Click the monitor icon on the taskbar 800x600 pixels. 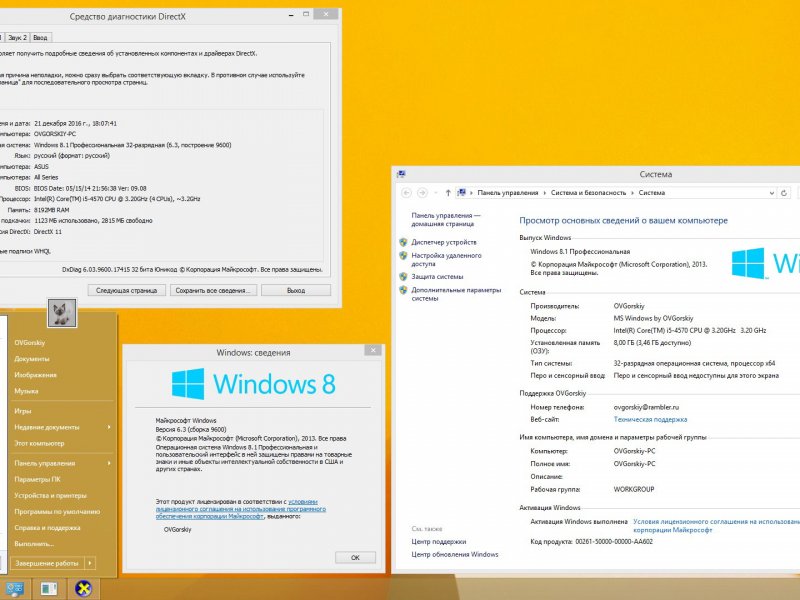click(14, 589)
